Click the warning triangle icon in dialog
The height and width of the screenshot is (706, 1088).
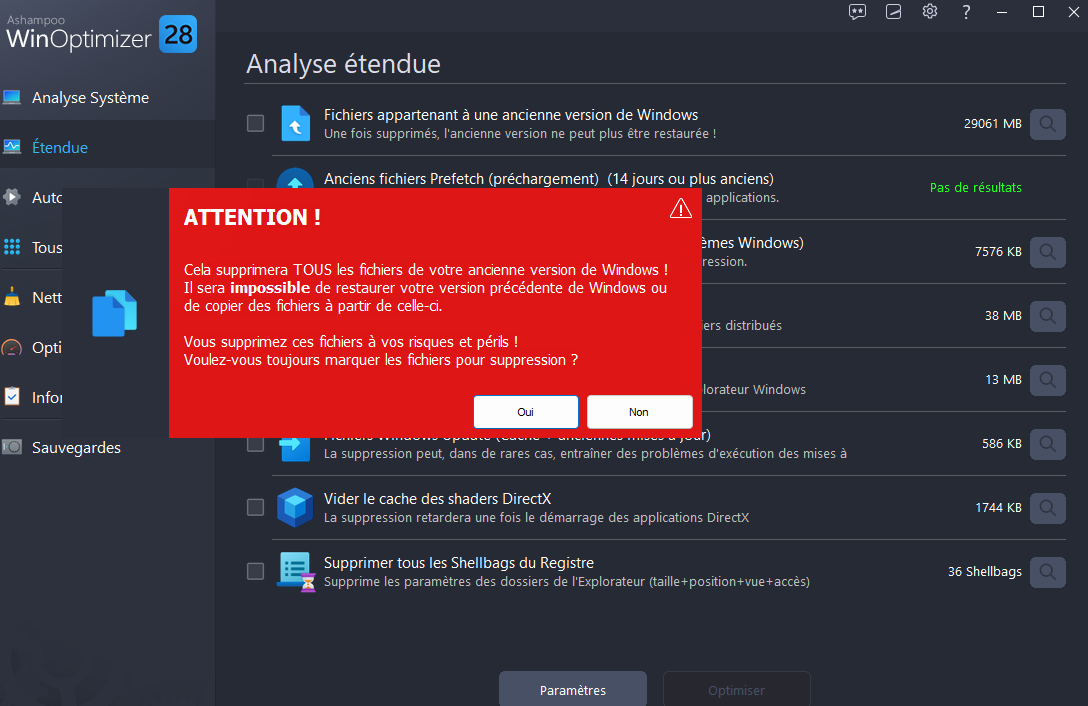pyautogui.click(x=681, y=208)
